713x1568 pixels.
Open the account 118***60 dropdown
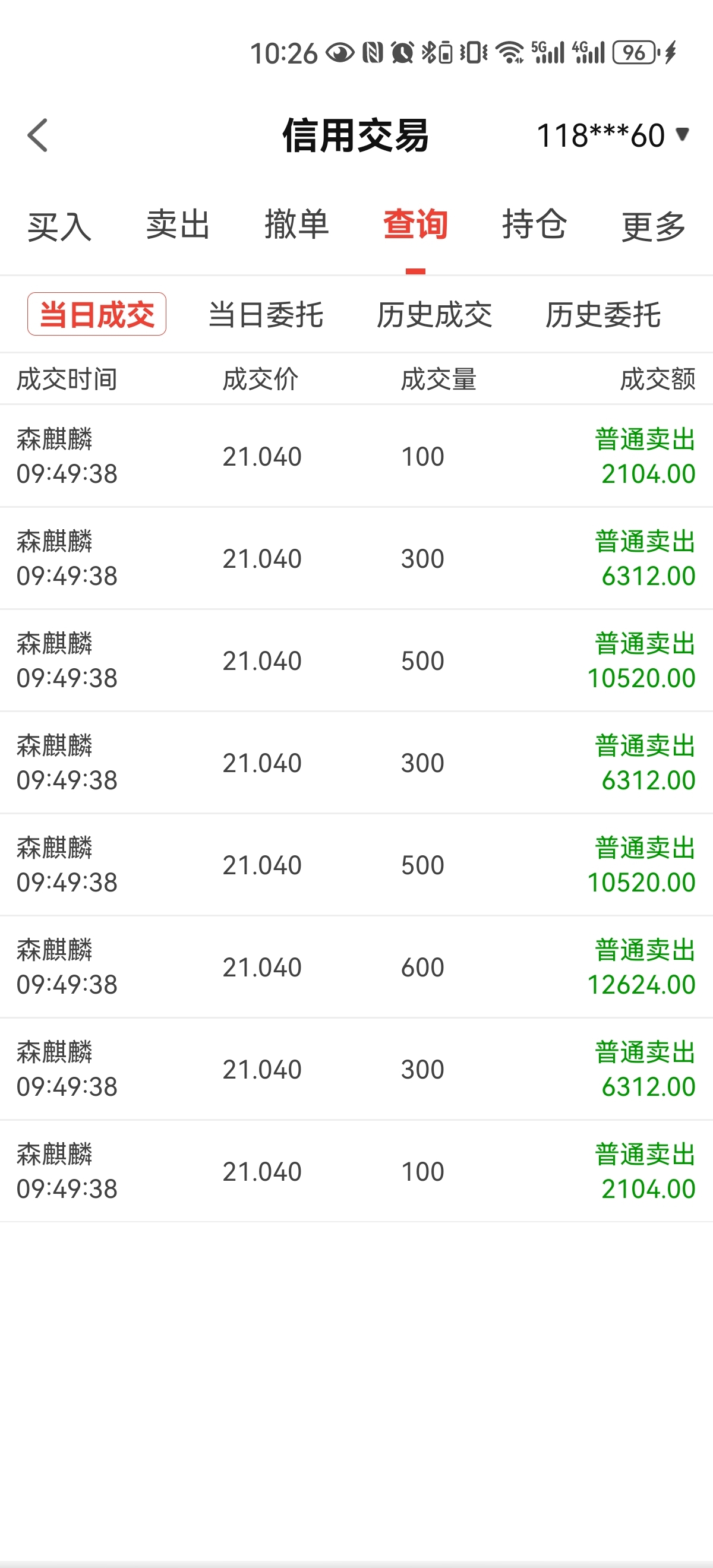tap(612, 135)
